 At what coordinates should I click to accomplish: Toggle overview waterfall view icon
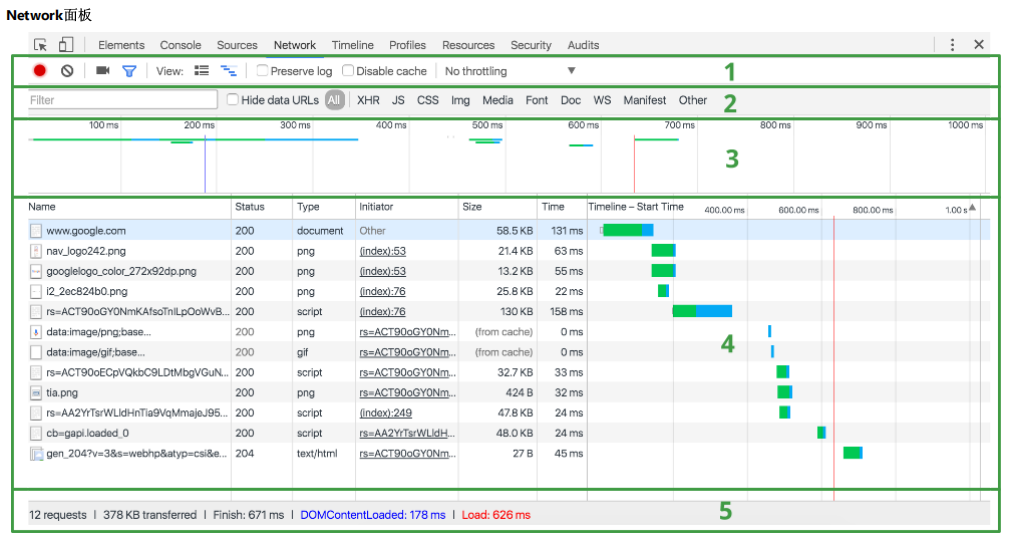click(x=228, y=70)
